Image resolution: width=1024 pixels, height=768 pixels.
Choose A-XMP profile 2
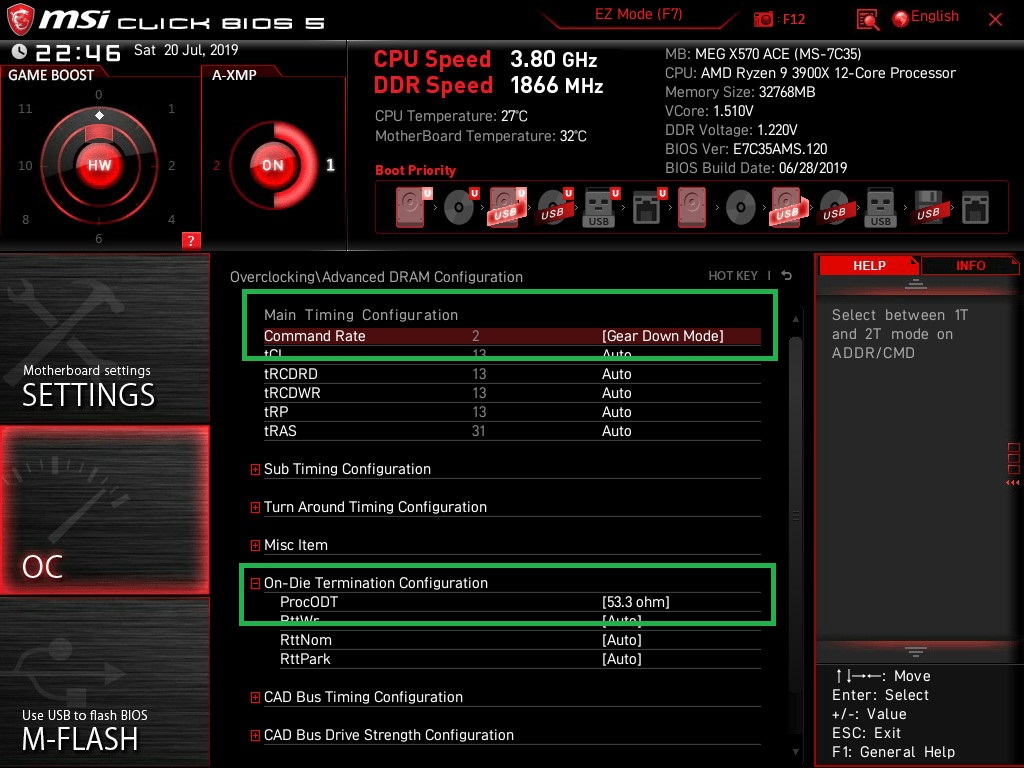click(x=216, y=165)
